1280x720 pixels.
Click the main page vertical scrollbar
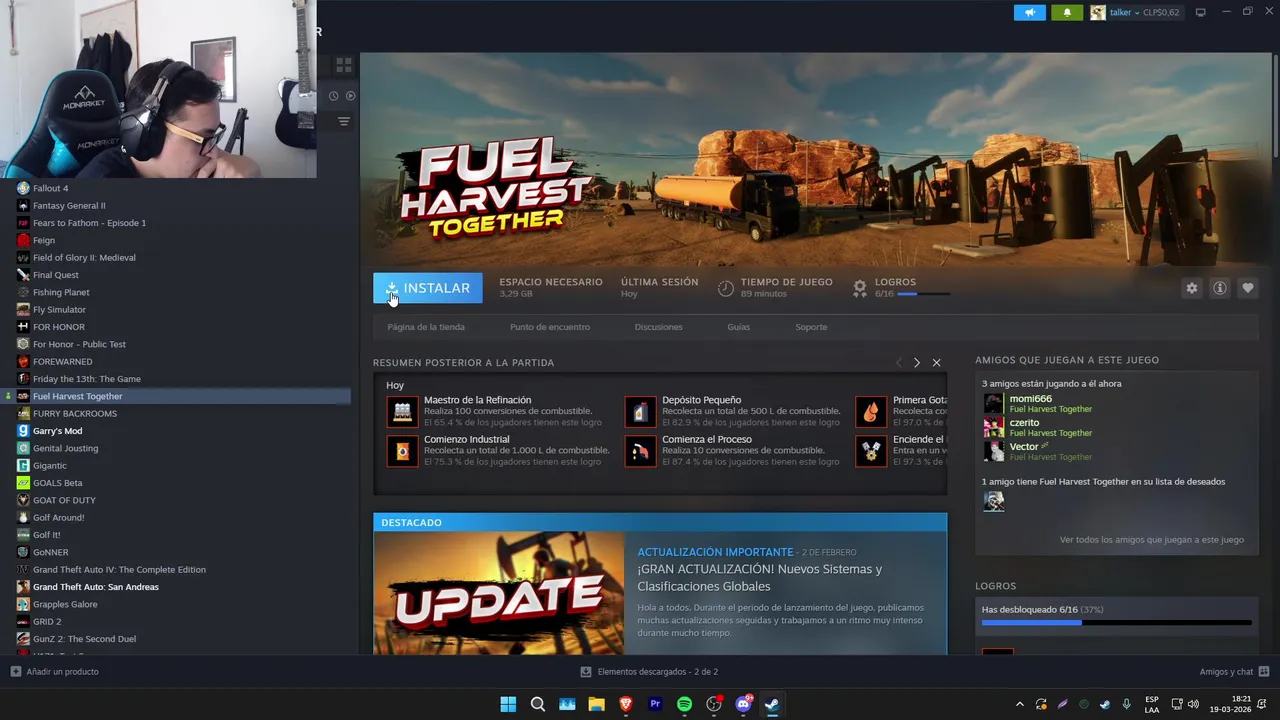point(1275,104)
